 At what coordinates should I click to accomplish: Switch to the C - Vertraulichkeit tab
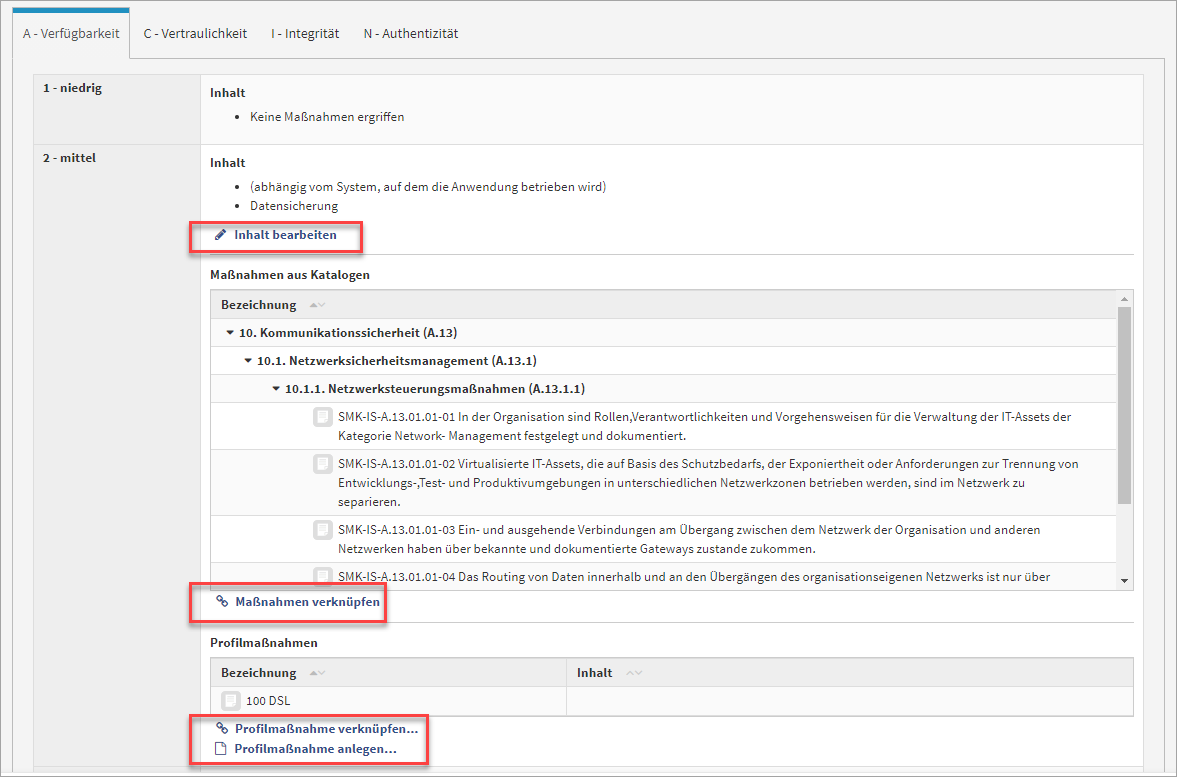tap(195, 33)
